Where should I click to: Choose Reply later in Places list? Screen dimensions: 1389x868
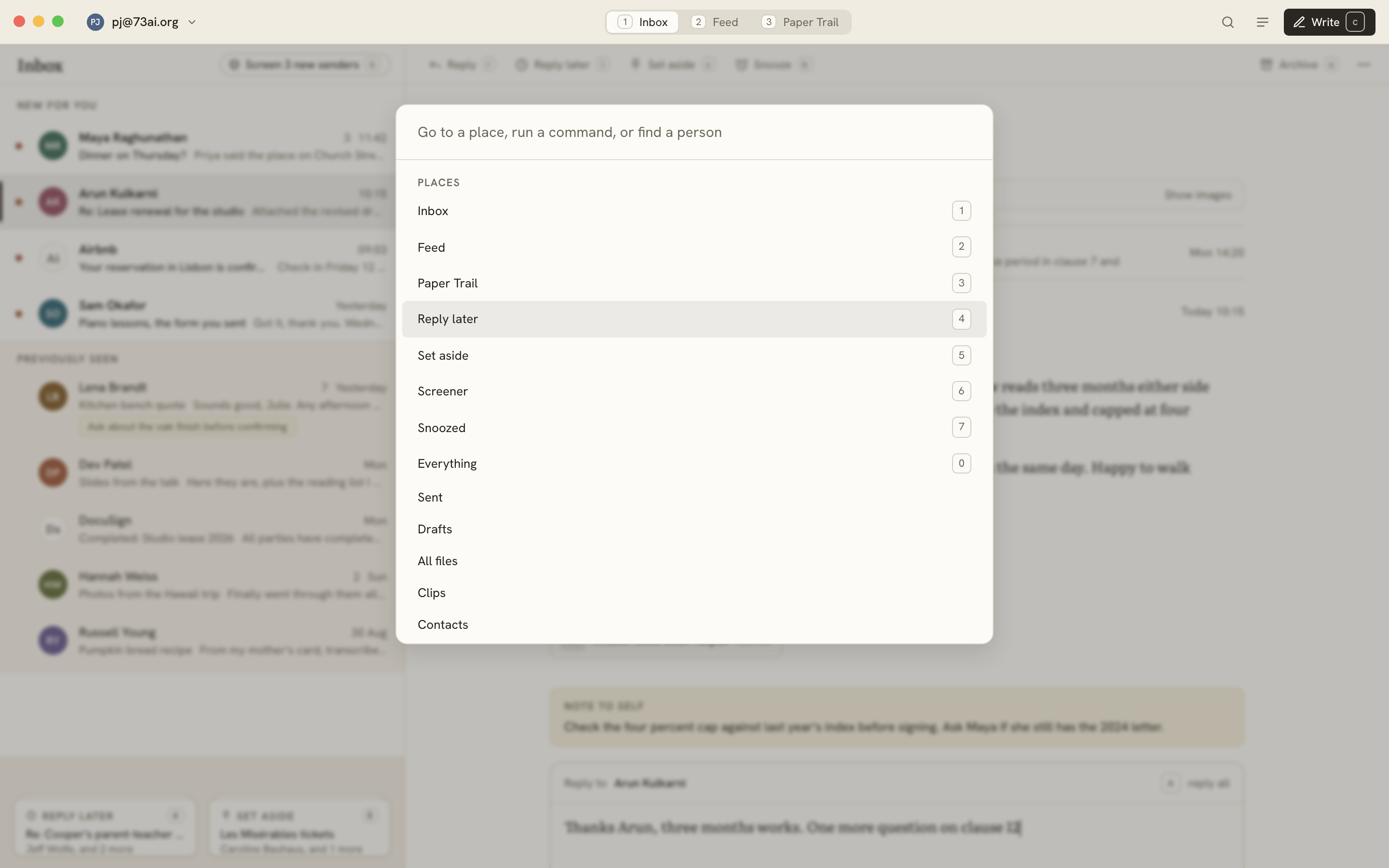(694, 319)
